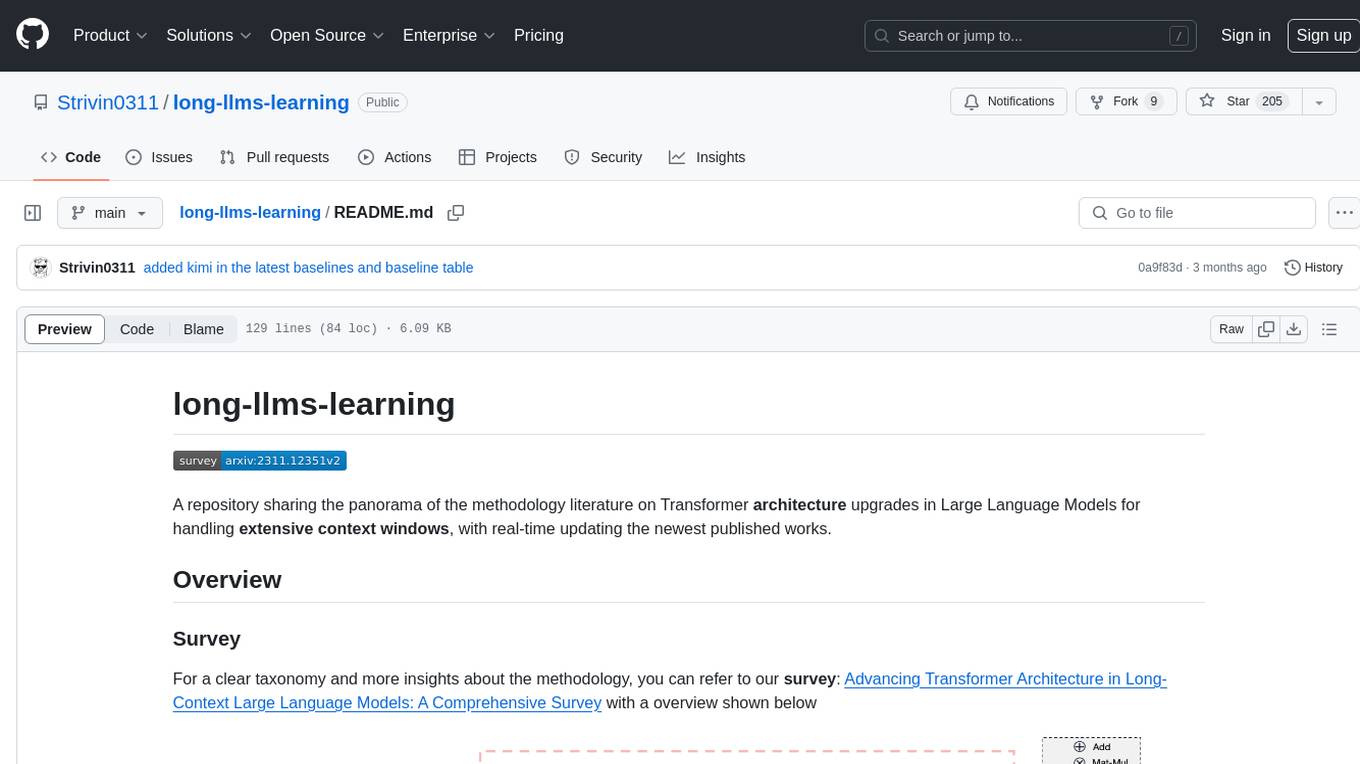Screen dimensions: 1360x764
Task: Open the arxiv survey badge
Action: (x=260, y=461)
